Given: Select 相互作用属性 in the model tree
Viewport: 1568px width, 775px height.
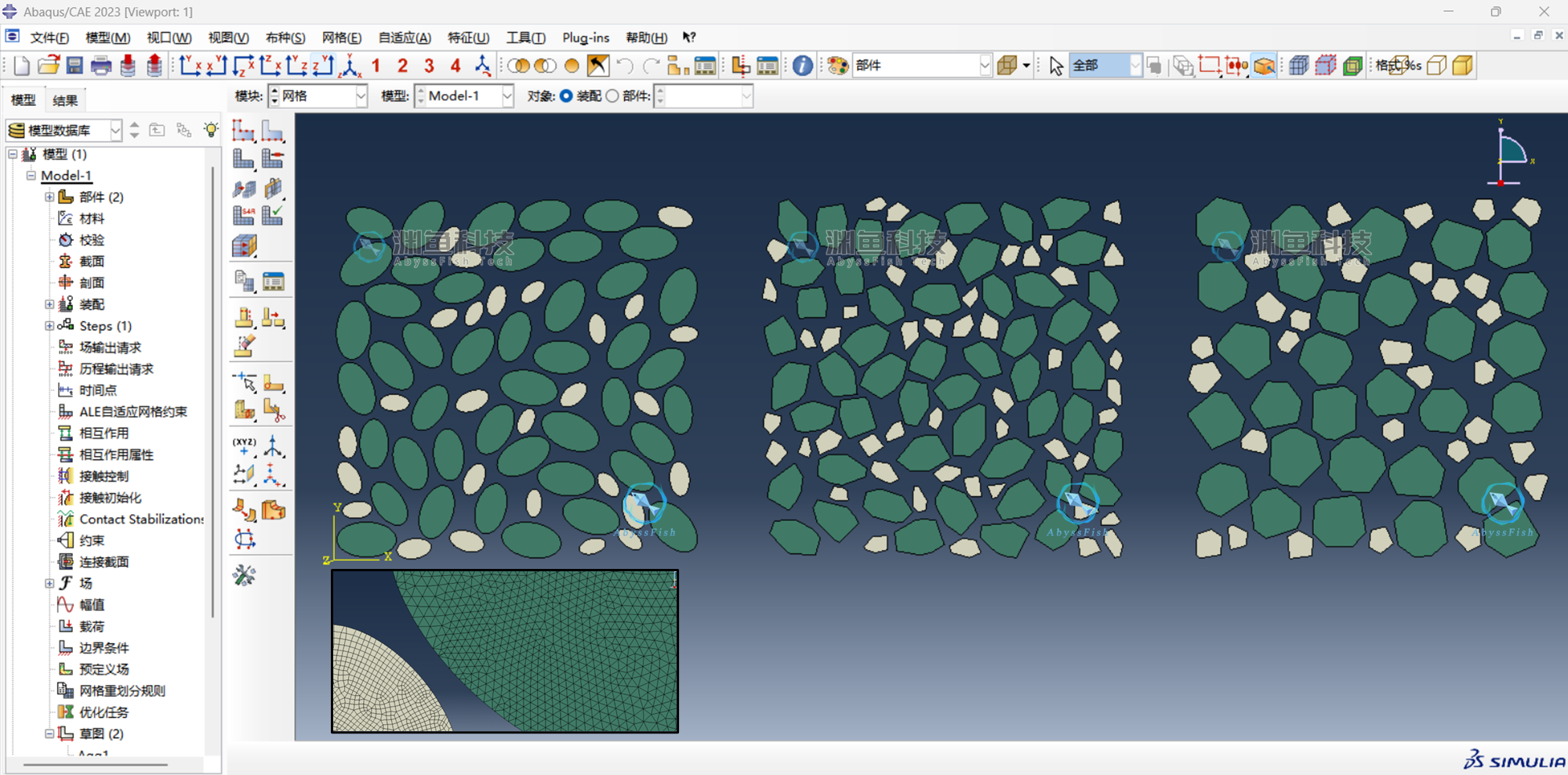Looking at the screenshot, I should click(x=116, y=454).
